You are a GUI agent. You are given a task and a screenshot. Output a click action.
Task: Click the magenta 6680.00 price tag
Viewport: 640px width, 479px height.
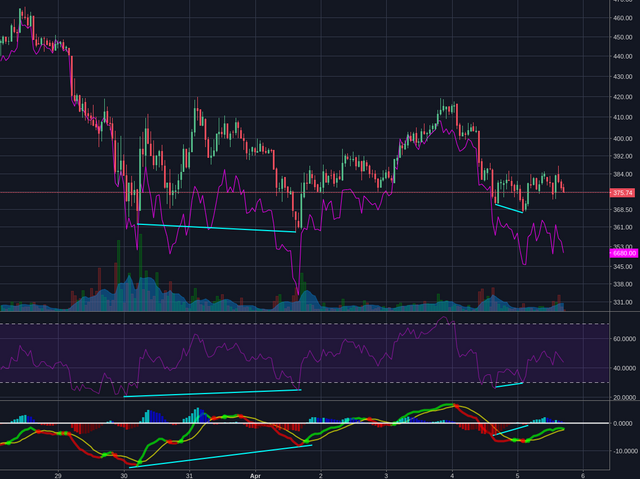pyautogui.click(x=623, y=253)
